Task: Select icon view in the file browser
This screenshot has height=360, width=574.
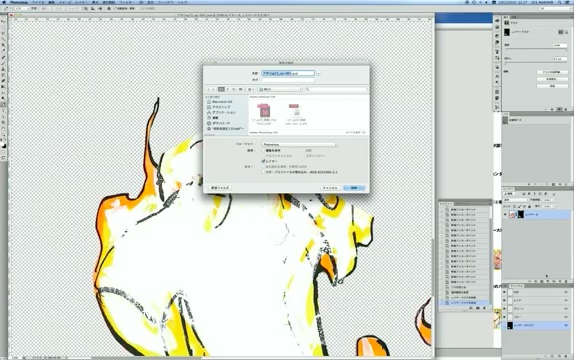Action: [x=221, y=89]
